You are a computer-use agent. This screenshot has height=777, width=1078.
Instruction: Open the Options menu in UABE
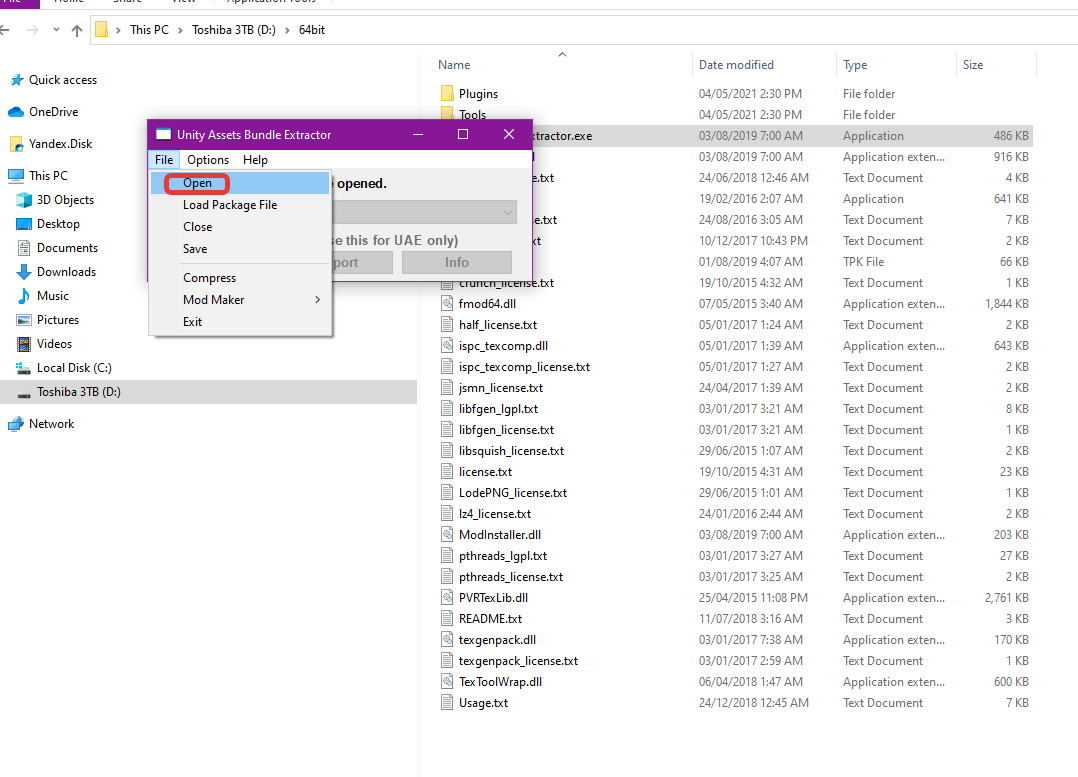[x=208, y=160]
